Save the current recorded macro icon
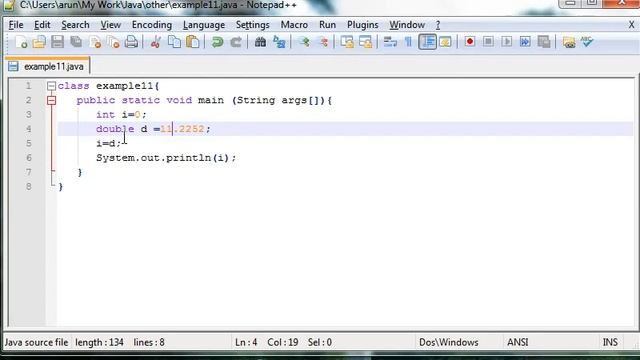 click(x=544, y=42)
